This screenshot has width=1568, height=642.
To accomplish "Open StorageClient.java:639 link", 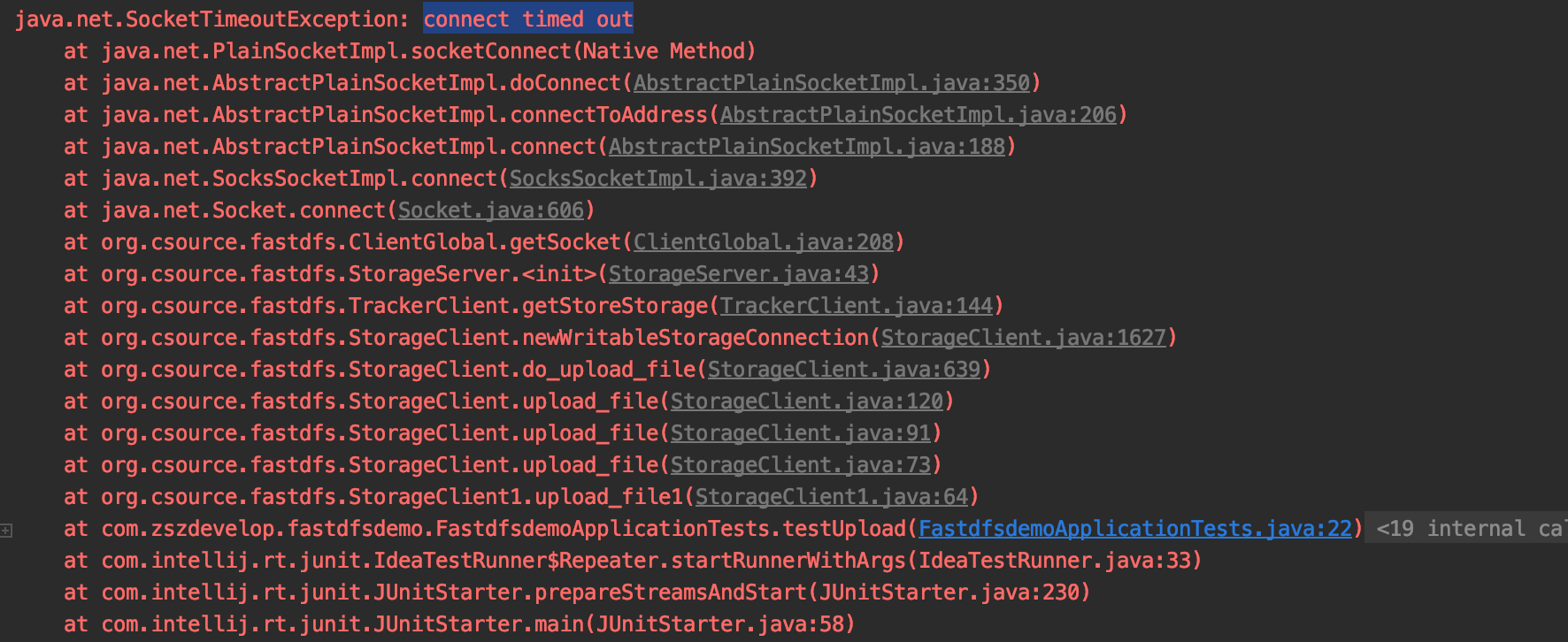I will point(844,370).
